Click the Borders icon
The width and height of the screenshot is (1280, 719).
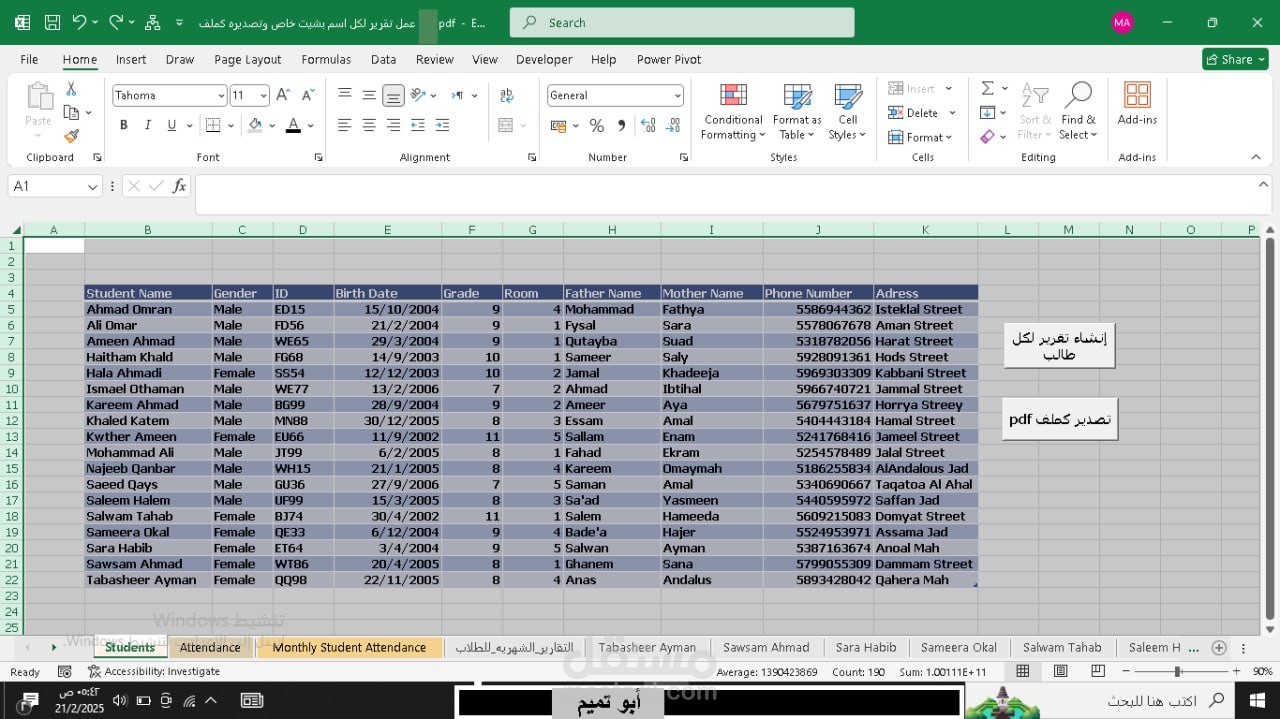(x=213, y=125)
